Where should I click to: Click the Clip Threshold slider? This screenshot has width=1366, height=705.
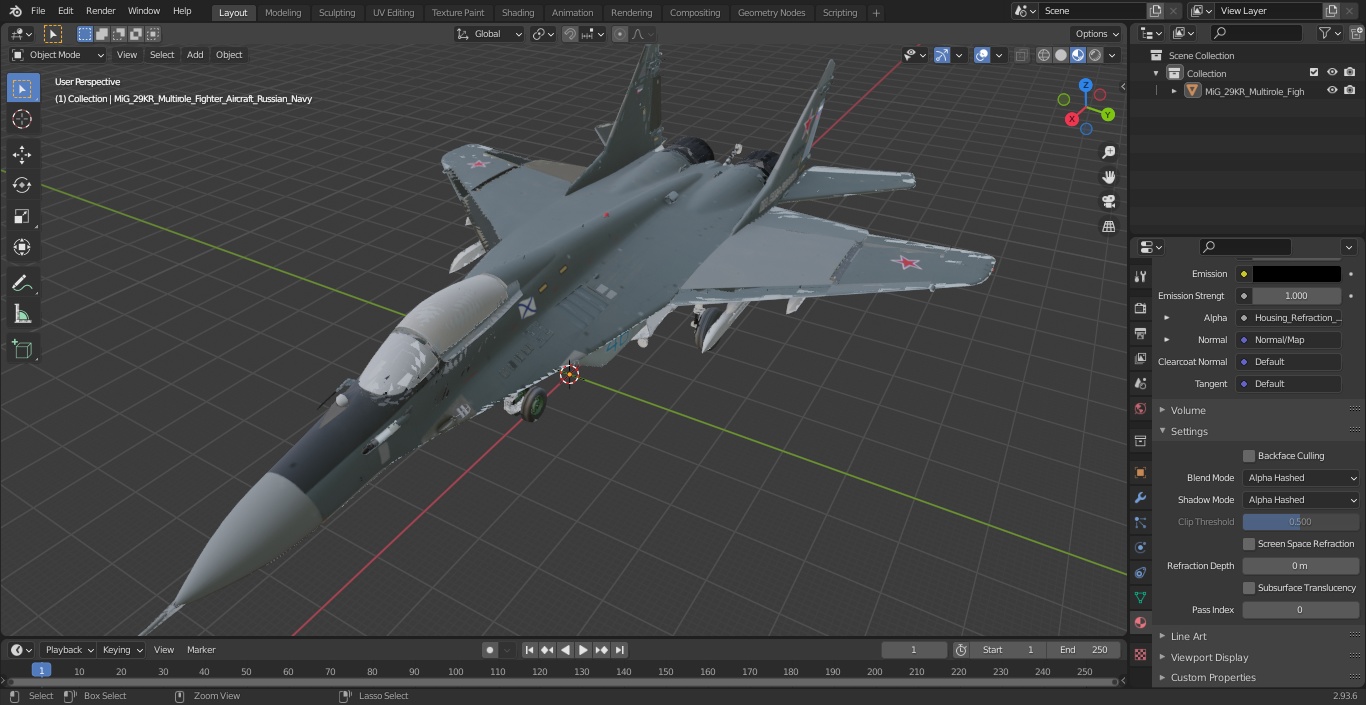coord(1301,522)
